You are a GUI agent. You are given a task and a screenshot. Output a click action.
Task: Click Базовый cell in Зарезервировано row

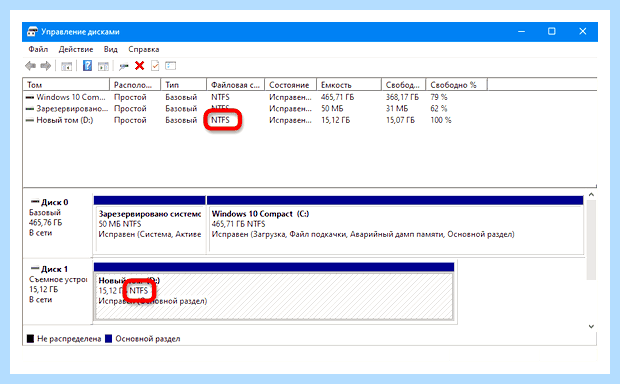[x=181, y=109]
